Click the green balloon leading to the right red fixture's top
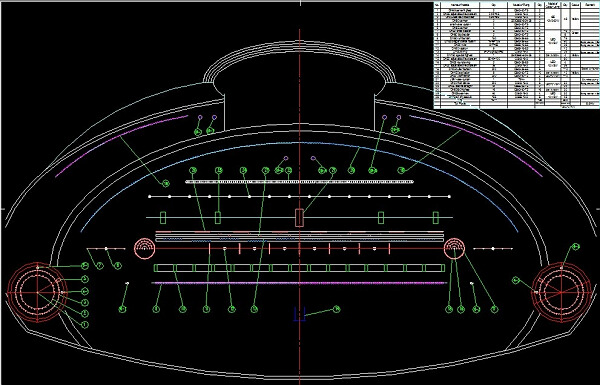Image resolution: width=600 pixels, height=385 pixels. 576,246
